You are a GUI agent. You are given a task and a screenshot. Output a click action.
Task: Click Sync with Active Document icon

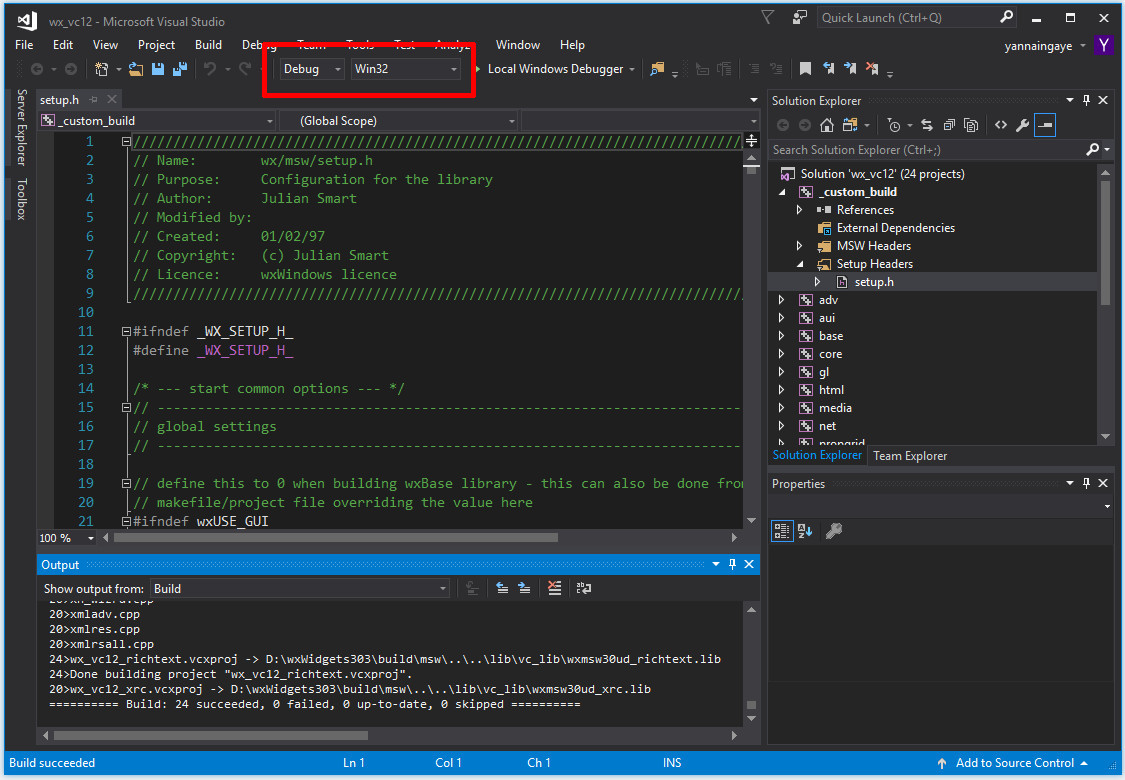click(x=927, y=125)
